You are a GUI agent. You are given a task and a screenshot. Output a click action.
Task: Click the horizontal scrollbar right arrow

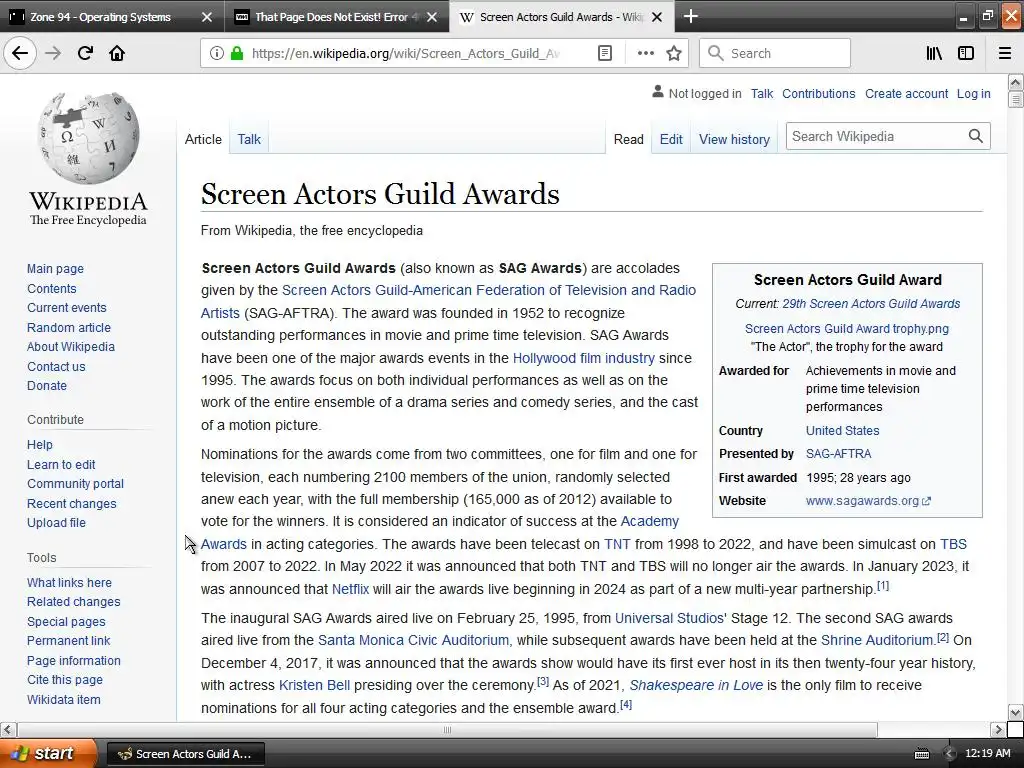[998, 729]
